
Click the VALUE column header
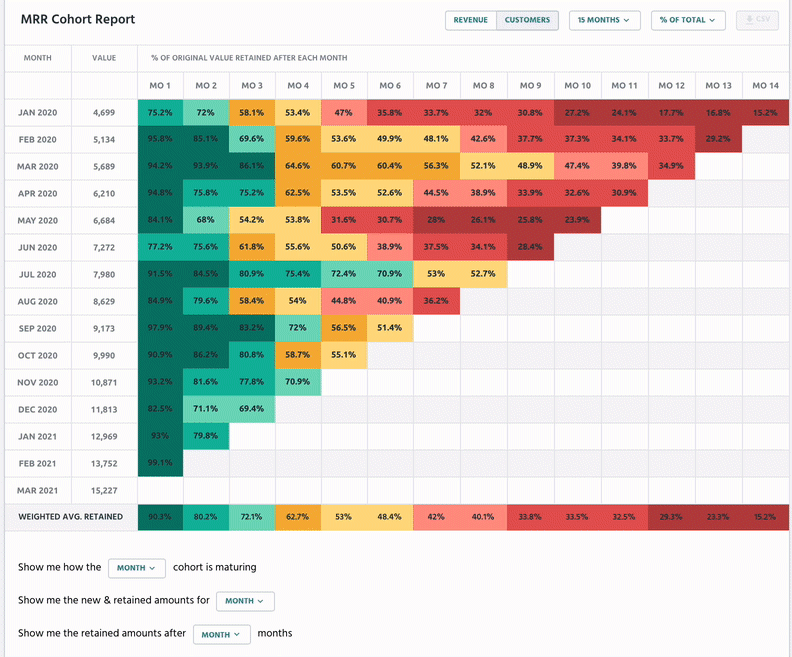[x=104, y=58]
